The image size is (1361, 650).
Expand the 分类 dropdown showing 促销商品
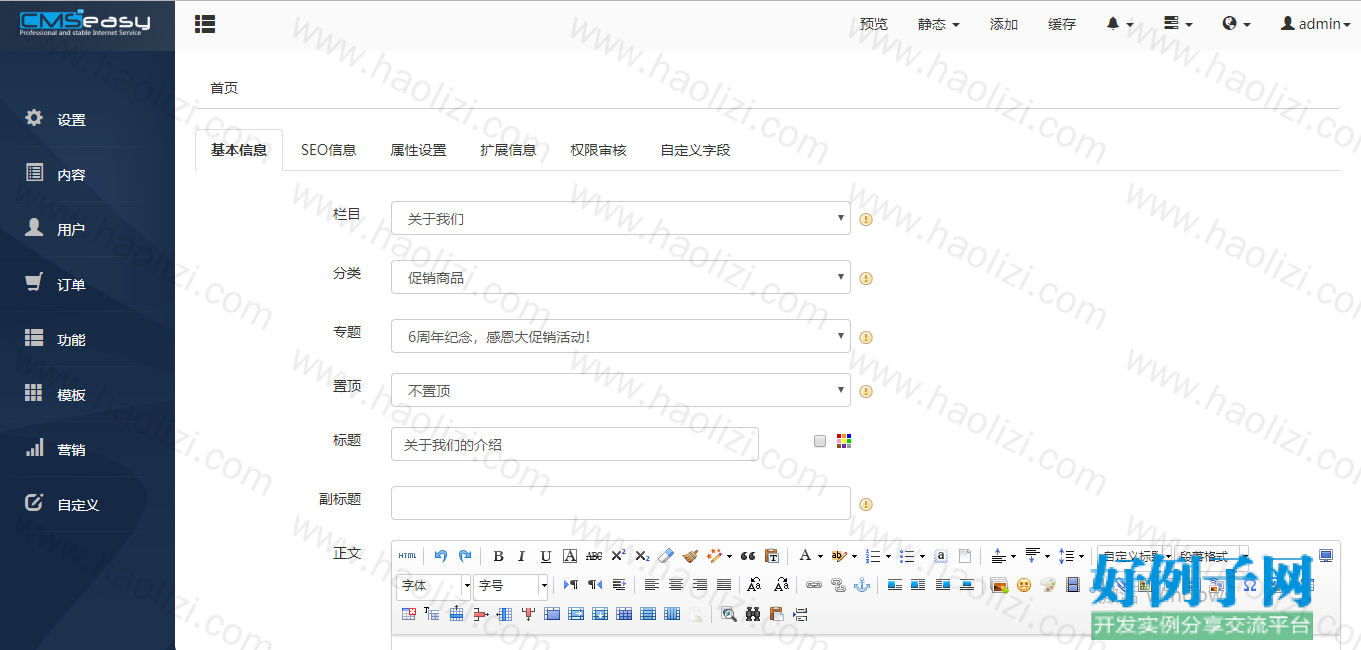point(621,277)
